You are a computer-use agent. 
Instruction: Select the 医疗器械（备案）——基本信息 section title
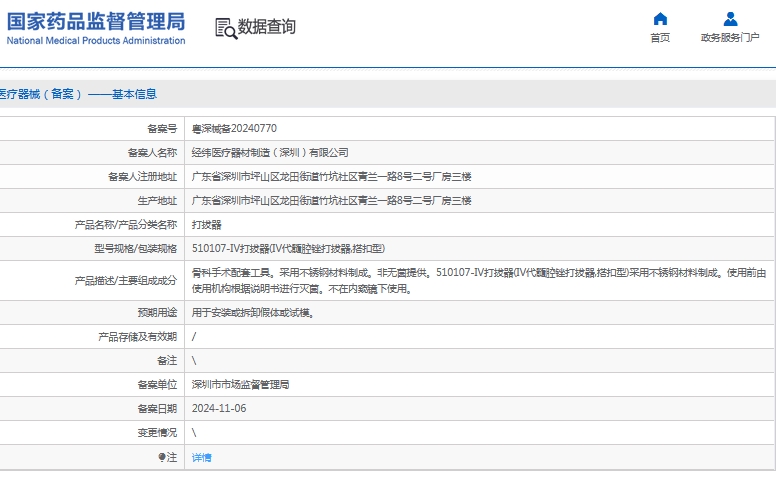78,94
